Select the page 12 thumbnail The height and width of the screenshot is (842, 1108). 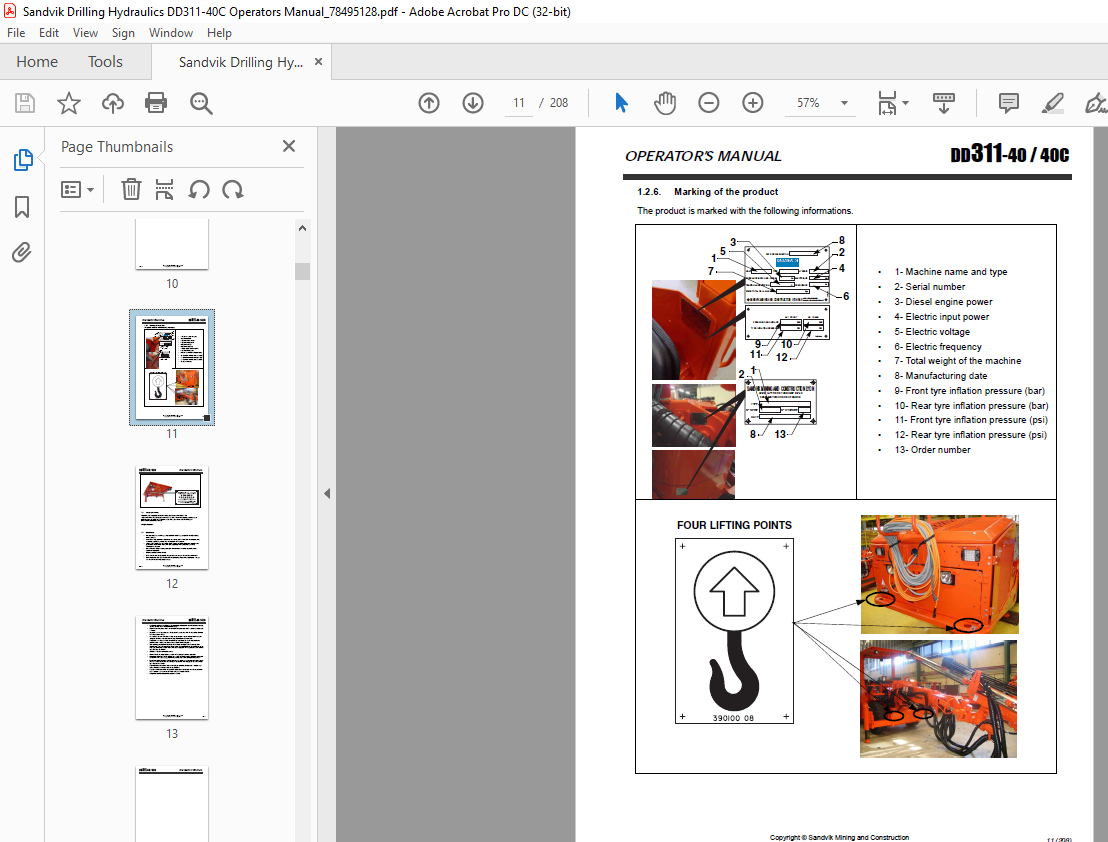click(x=172, y=517)
